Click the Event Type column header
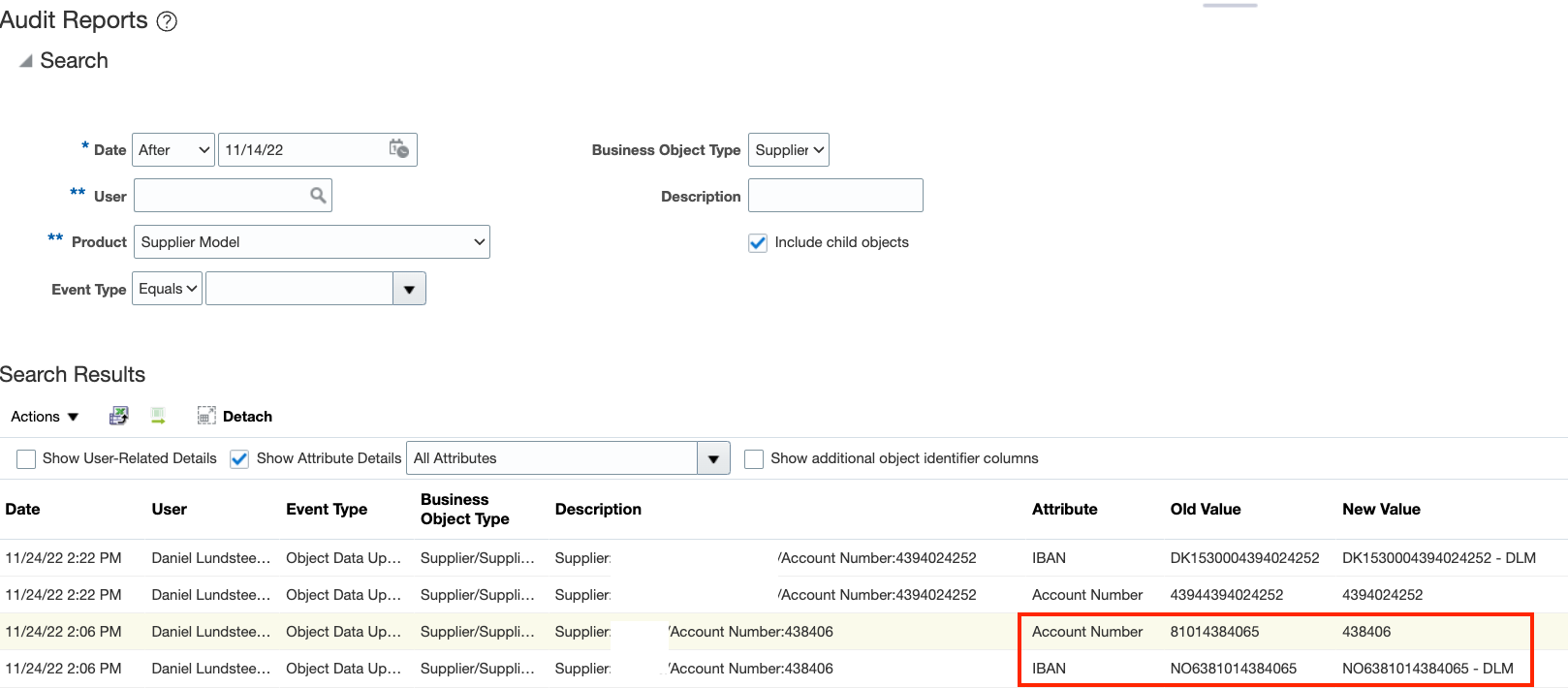1568x688 pixels. [x=327, y=510]
